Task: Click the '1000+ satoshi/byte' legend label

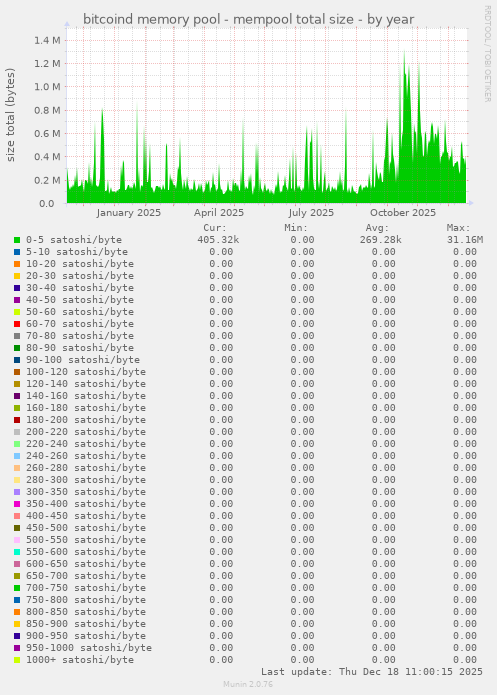Action: [80, 659]
